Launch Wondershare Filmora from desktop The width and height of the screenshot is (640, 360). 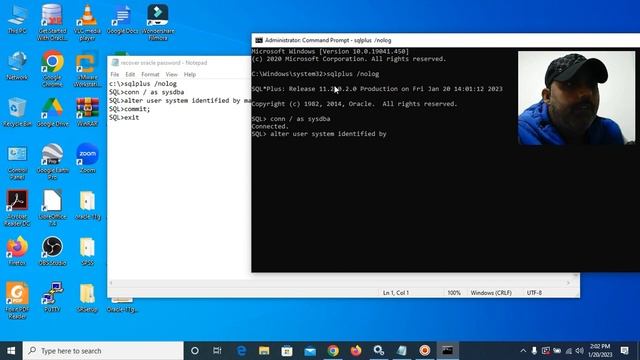[158, 22]
